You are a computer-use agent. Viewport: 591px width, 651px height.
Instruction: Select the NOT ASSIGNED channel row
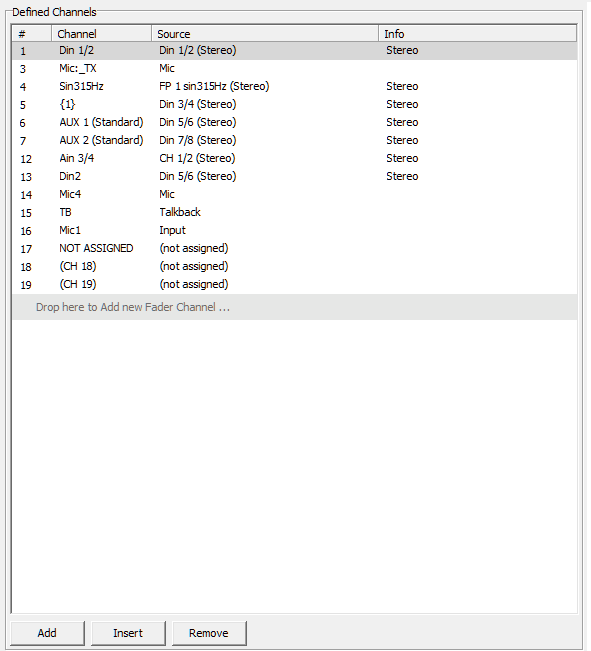click(x=294, y=248)
